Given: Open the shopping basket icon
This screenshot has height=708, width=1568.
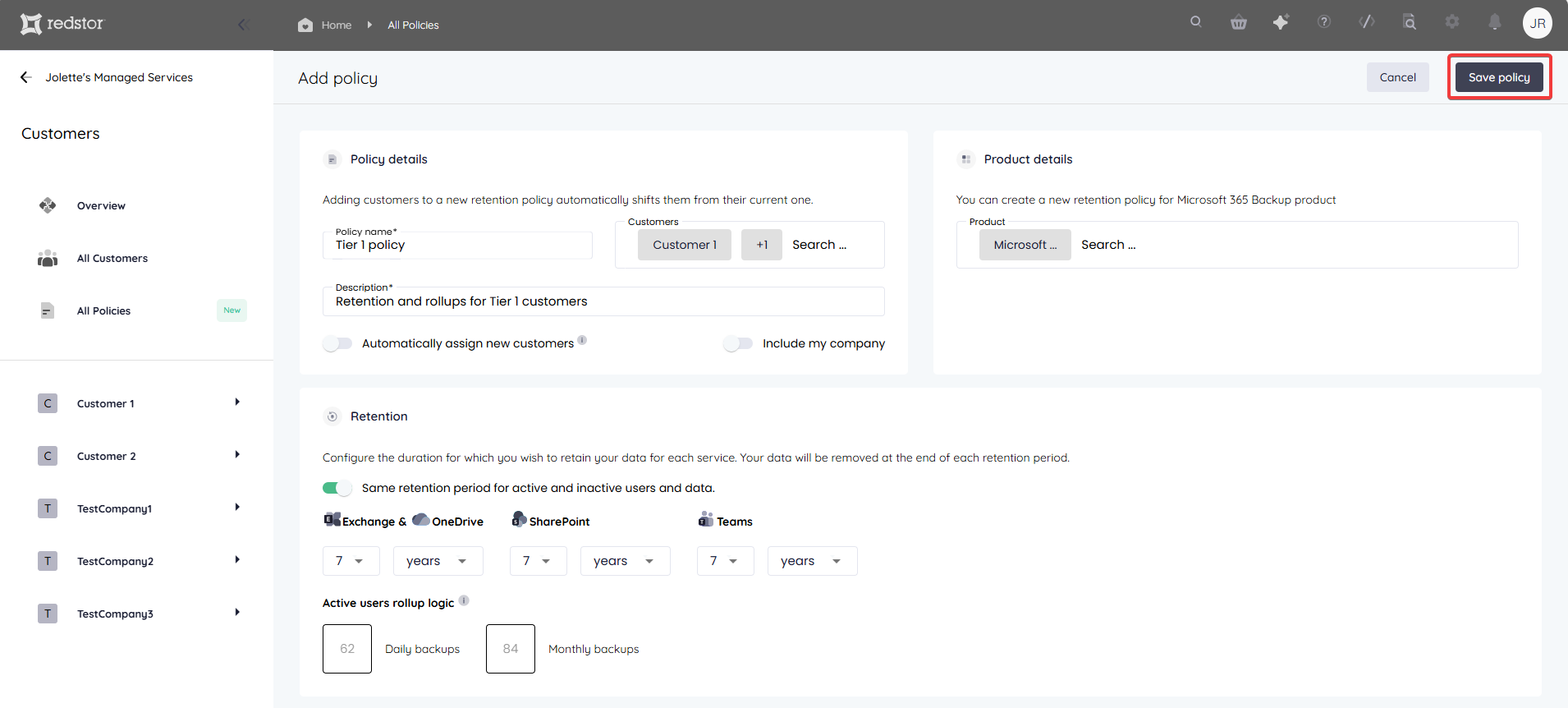Looking at the screenshot, I should click(x=1239, y=23).
